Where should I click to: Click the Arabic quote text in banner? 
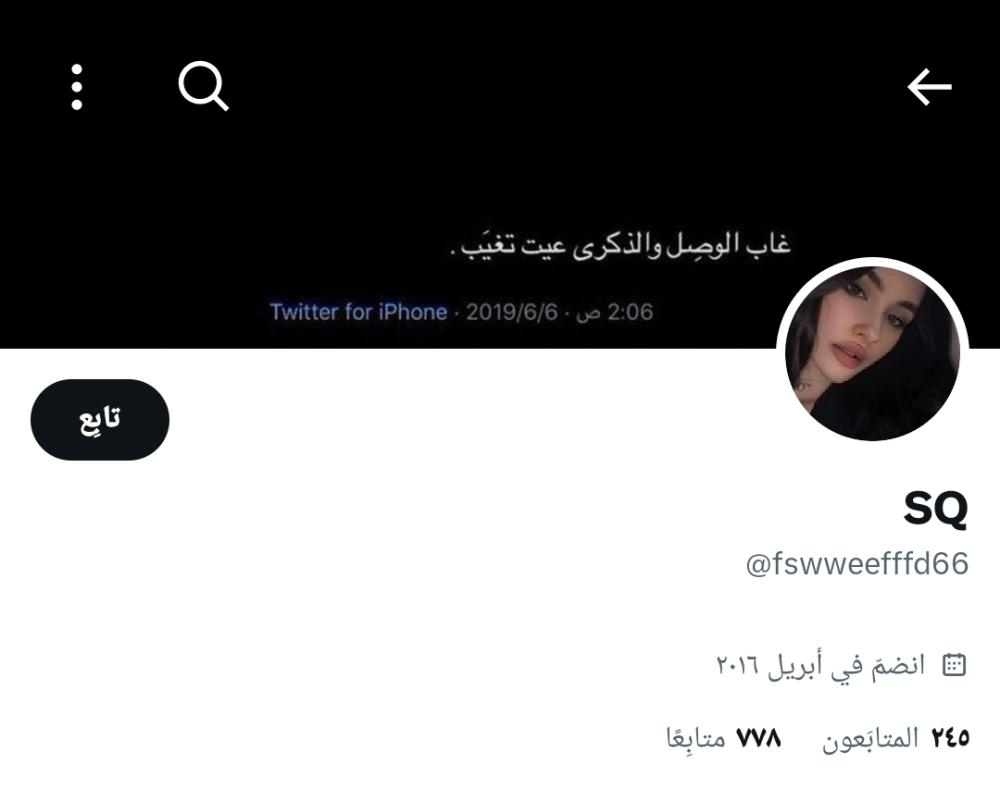[621, 245]
